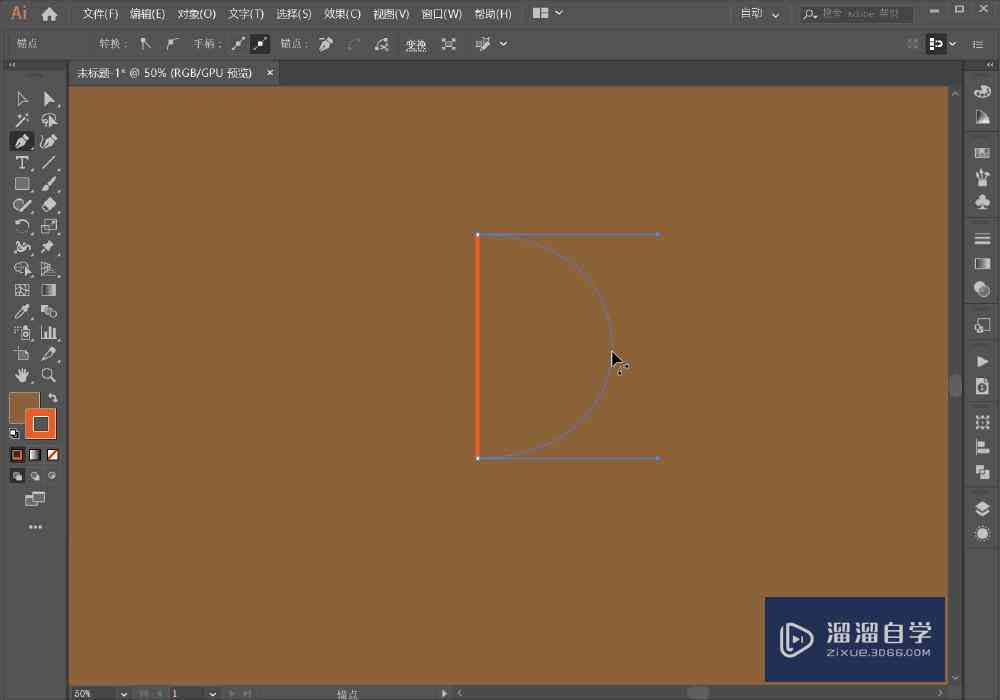1000x700 pixels.
Task: Select the Scale tool
Action: [x=48, y=226]
